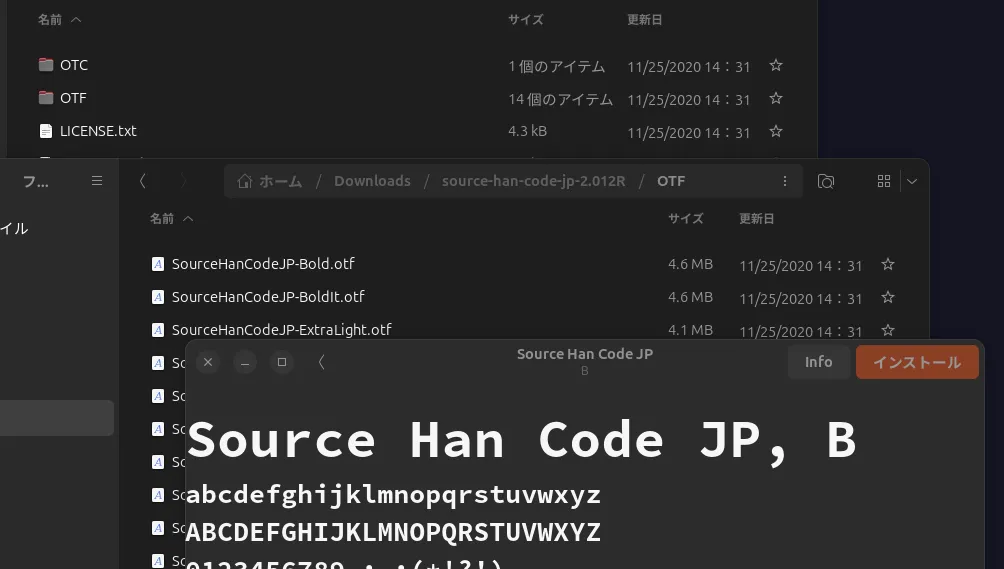Go to Downloads in the path bar
The width and height of the screenshot is (1004, 569).
coord(372,181)
